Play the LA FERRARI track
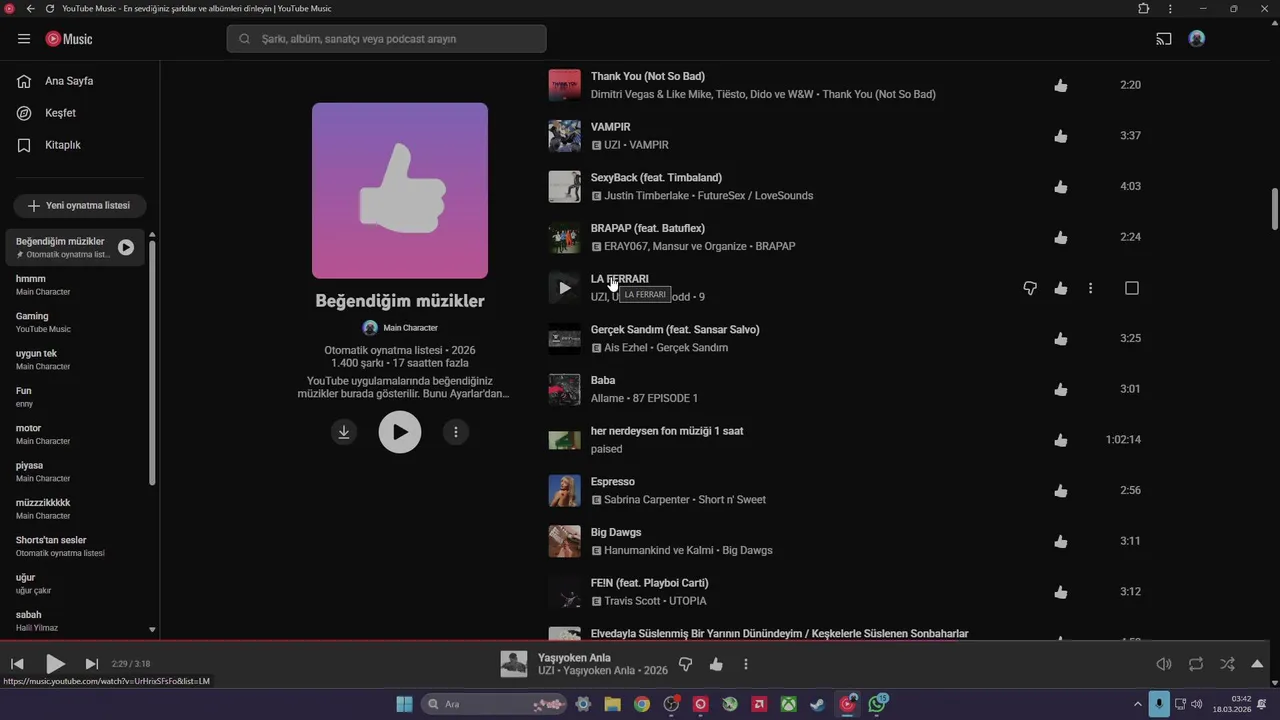 (x=565, y=288)
